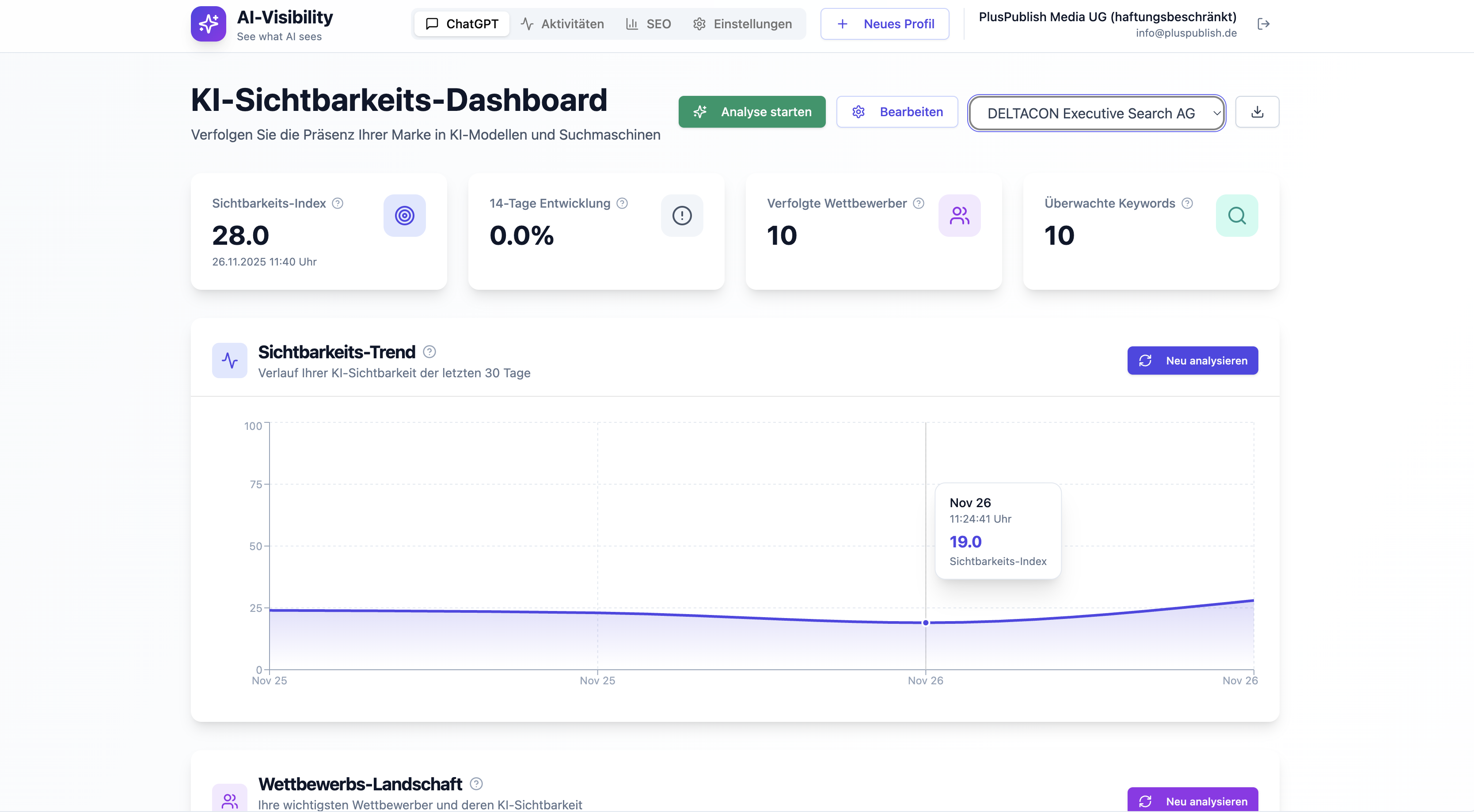Click the download export icon button
This screenshot has width=1474, height=812.
click(1257, 112)
